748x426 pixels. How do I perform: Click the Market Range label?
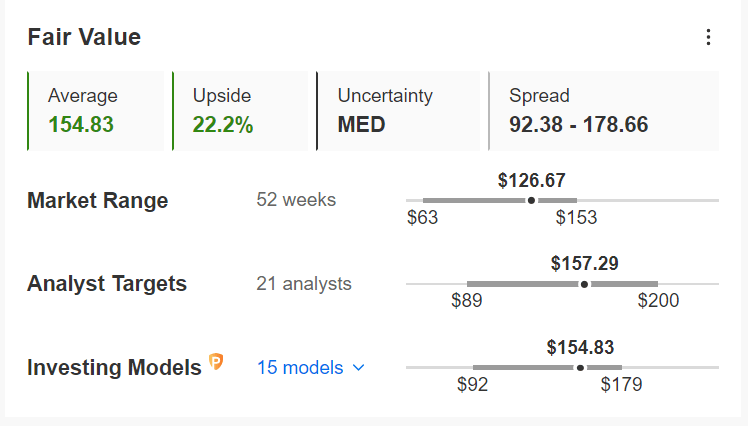(98, 200)
